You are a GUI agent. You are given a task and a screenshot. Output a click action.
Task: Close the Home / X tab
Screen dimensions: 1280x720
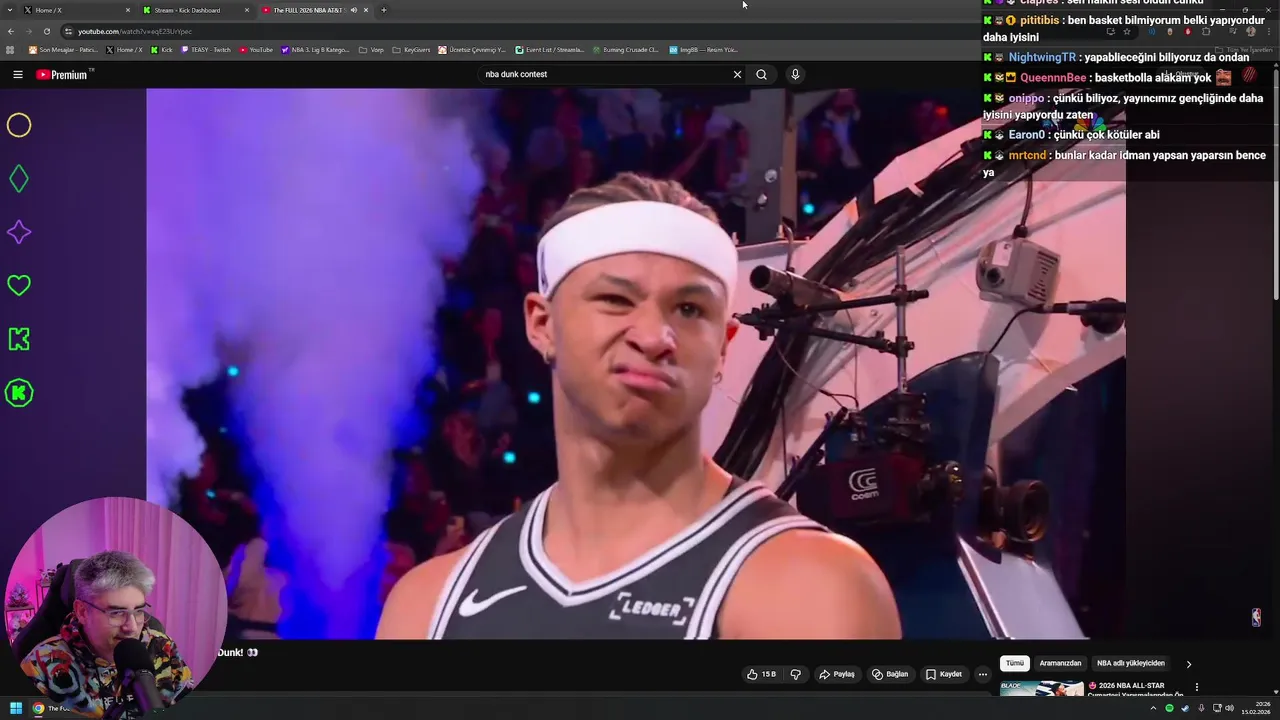[128, 10]
